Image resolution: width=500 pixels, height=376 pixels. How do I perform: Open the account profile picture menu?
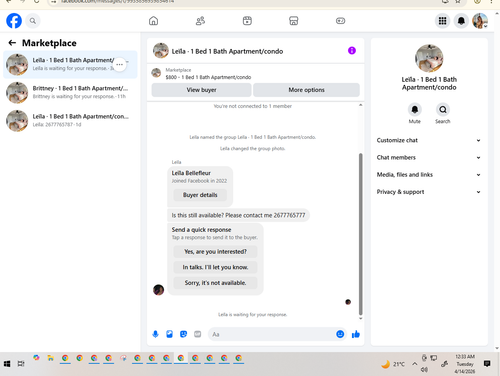click(x=480, y=21)
